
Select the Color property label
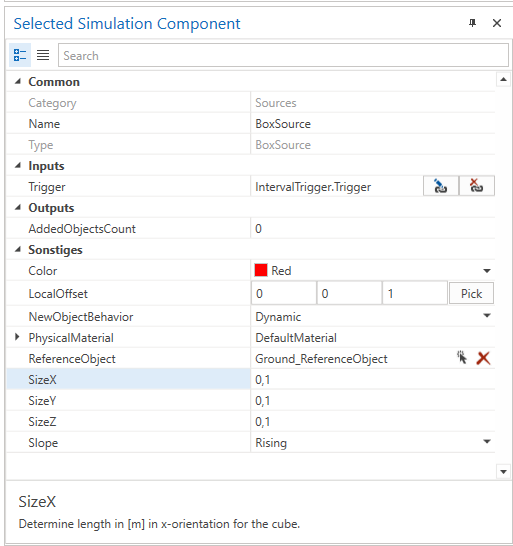(42, 271)
